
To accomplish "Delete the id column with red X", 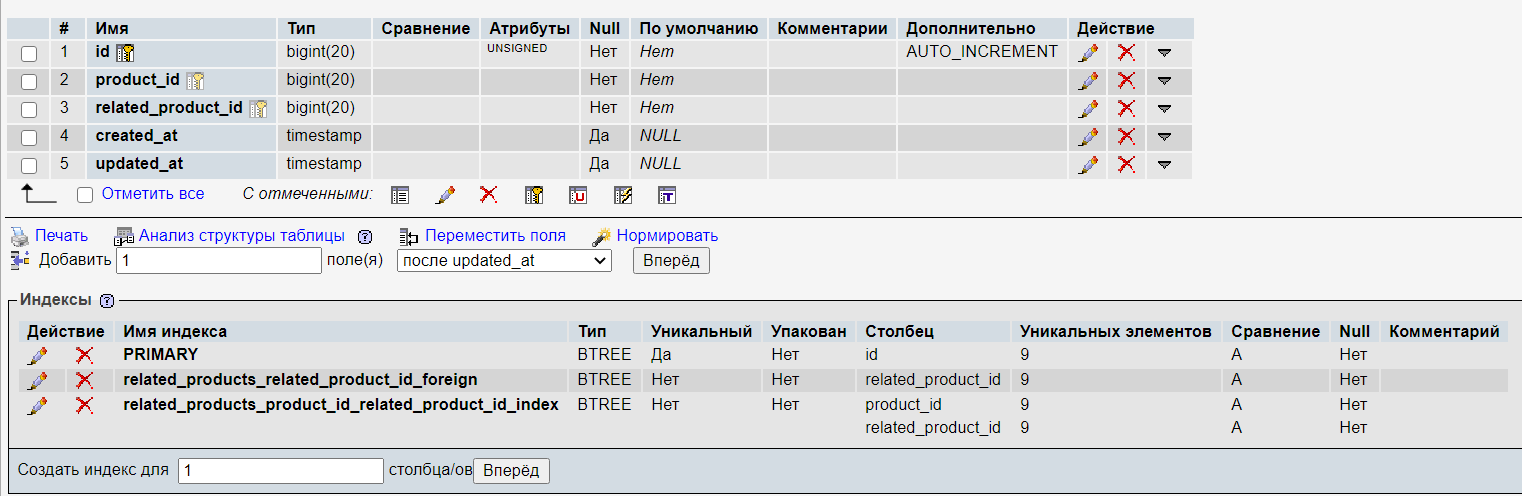I will coord(1127,52).
